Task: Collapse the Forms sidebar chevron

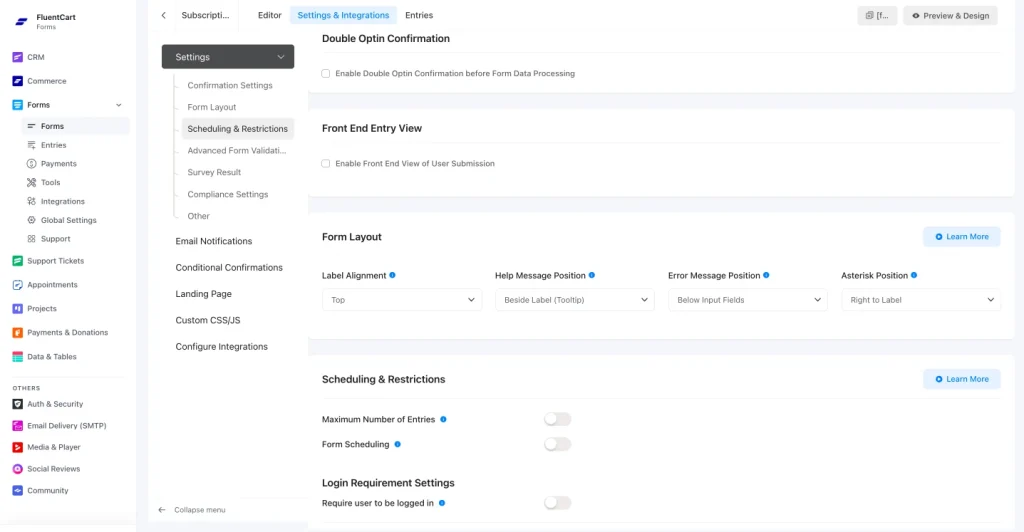Action: pos(118,105)
